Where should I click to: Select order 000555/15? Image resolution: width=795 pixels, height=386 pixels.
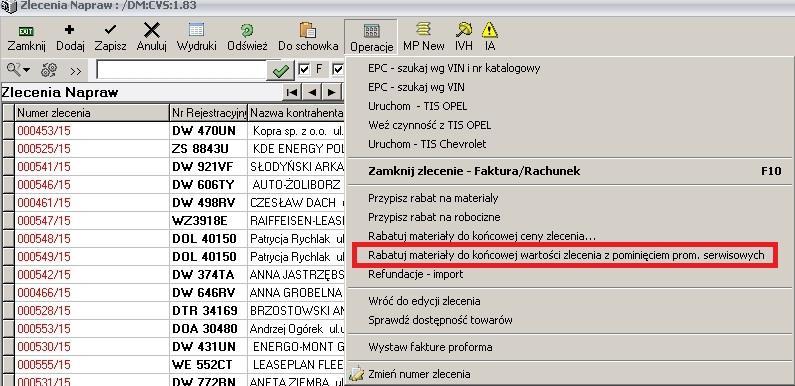coord(44,365)
